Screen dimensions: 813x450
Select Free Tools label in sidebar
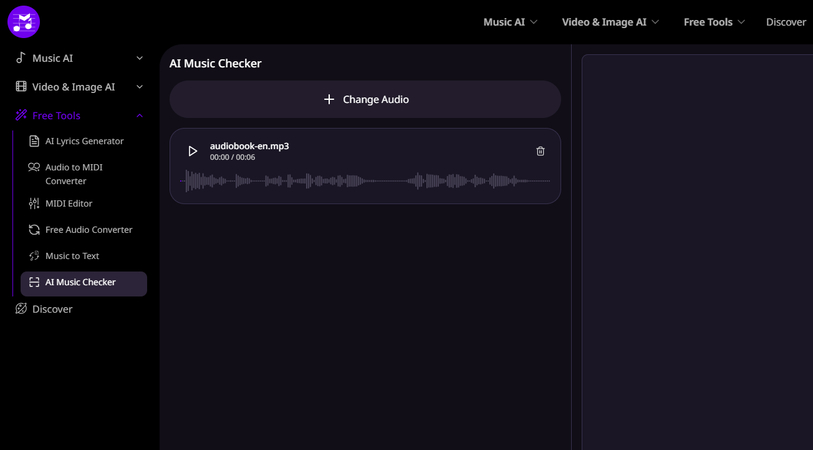pos(56,116)
